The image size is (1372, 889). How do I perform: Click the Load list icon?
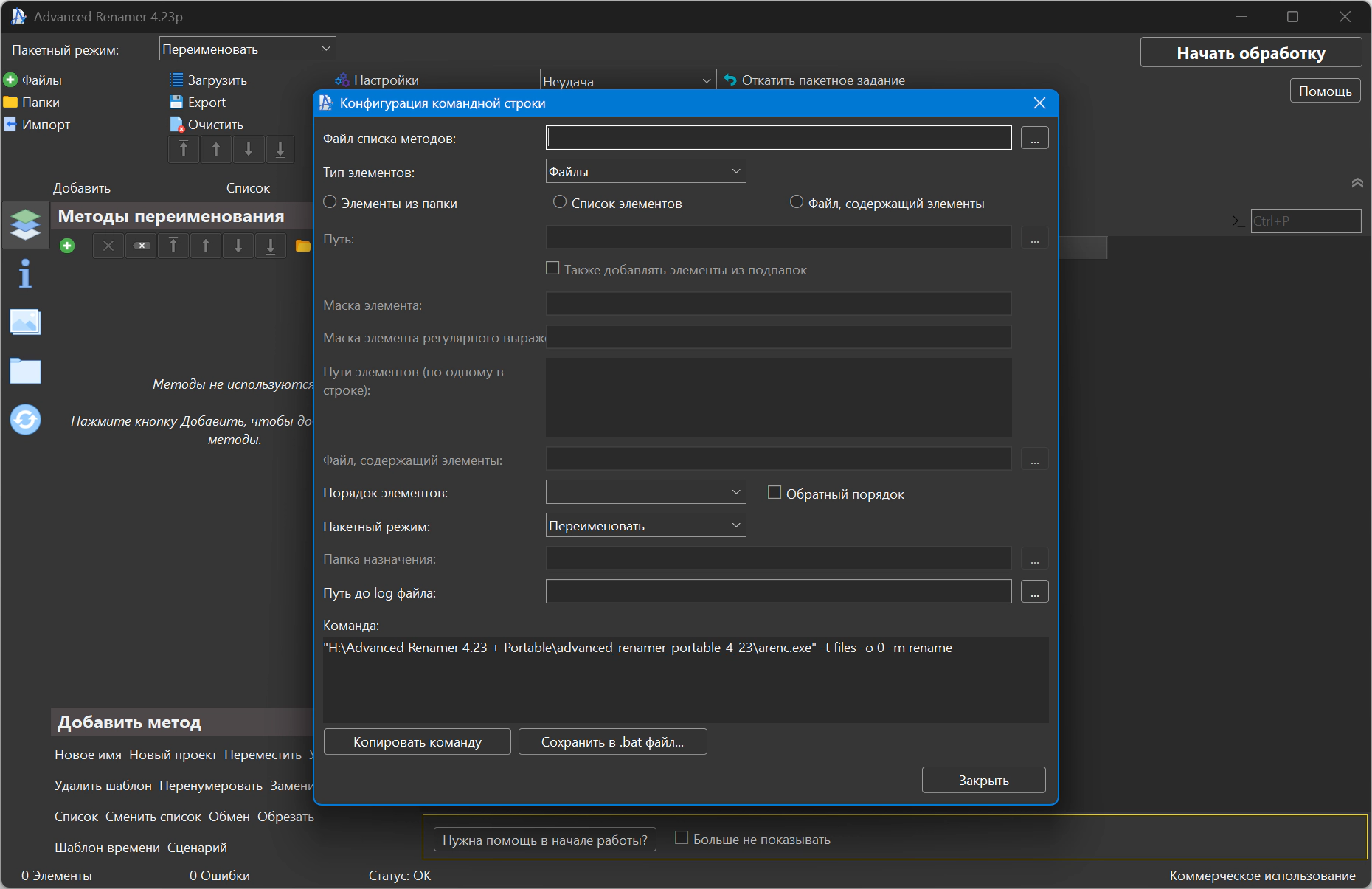176,80
